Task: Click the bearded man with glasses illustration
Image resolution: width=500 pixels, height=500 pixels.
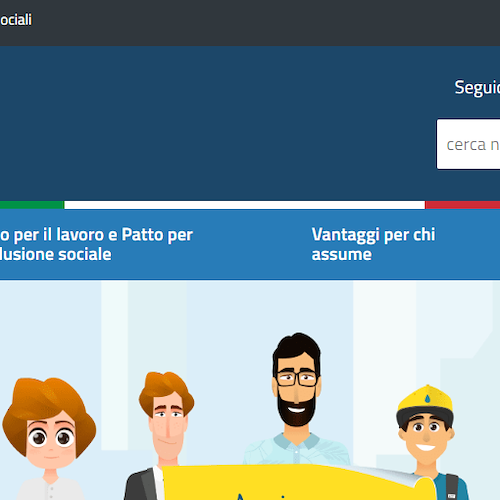Action: coord(296,399)
